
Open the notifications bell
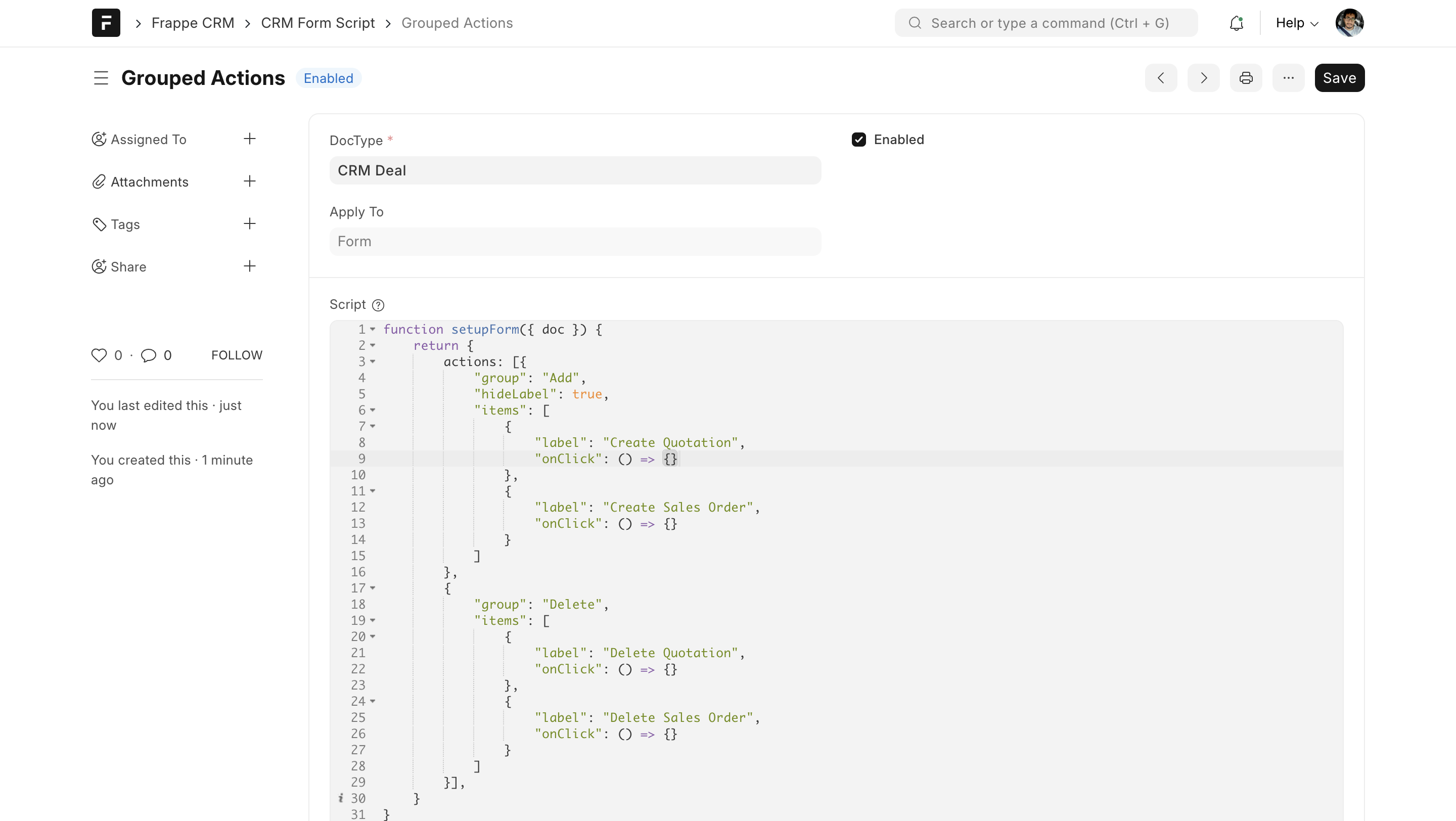click(1236, 23)
